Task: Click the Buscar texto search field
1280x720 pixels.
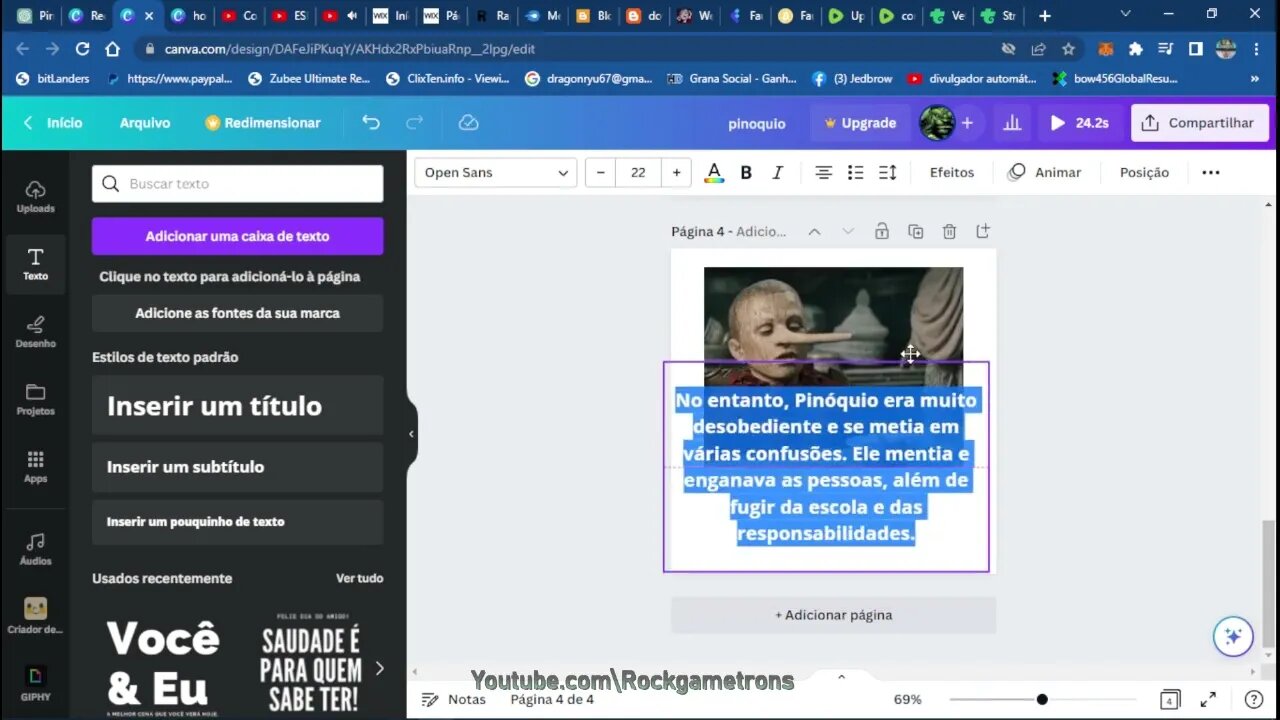Action: [237, 184]
